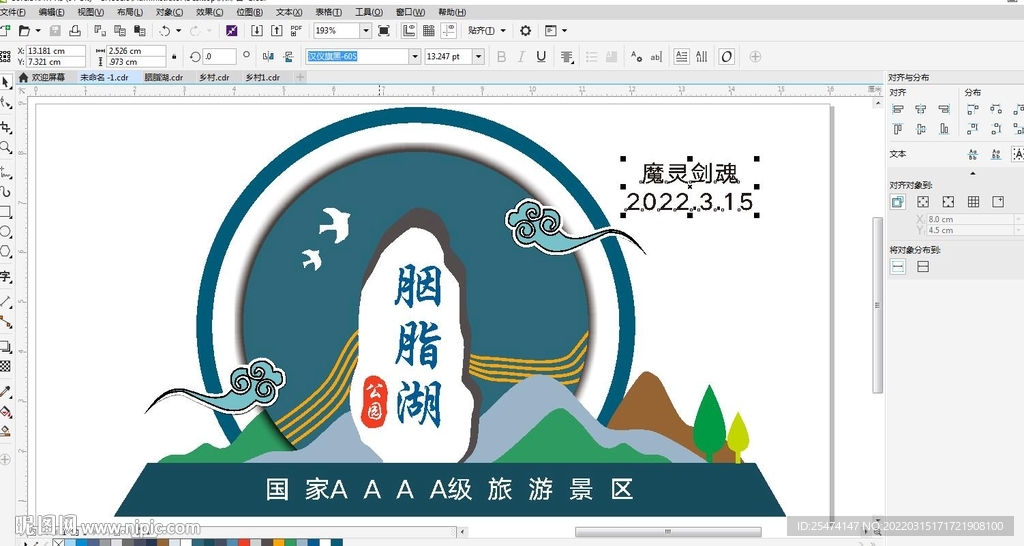Open the font size dropdown
This screenshot has height=546, width=1024.
[478, 57]
